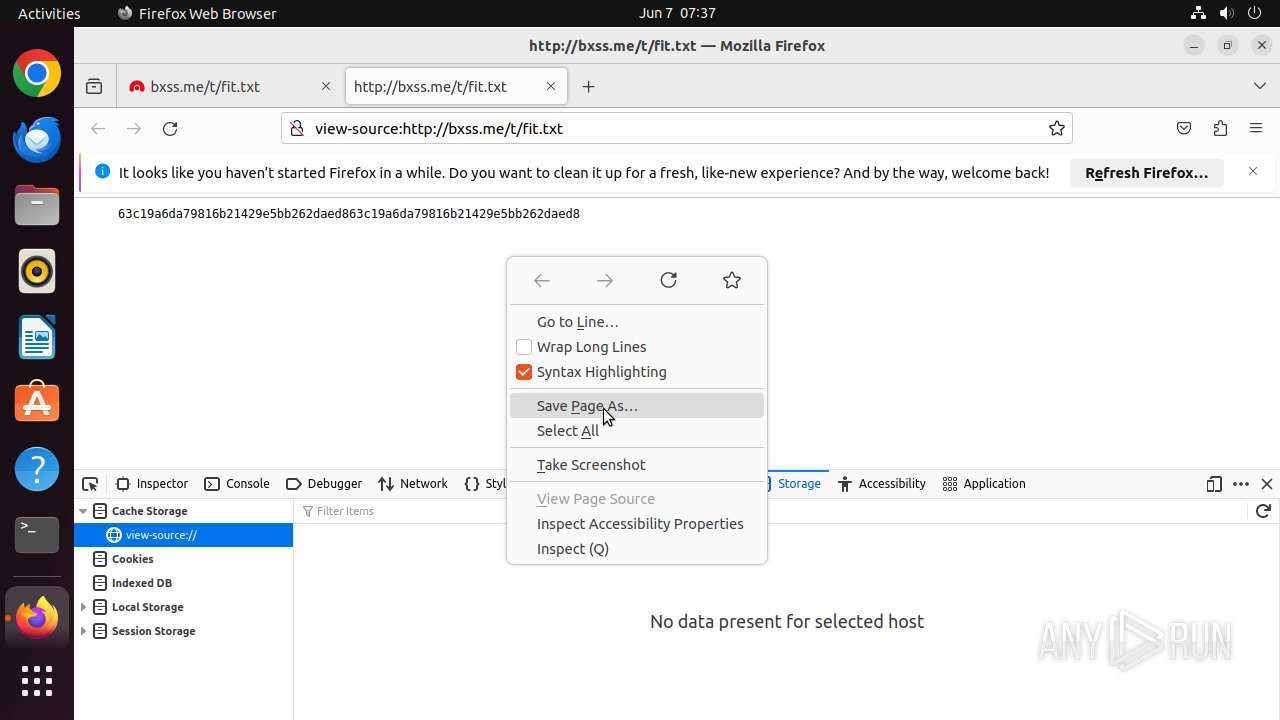Image resolution: width=1280 pixels, height=720 pixels.
Task: Open LibreOffice Writer from the dock
Action: click(x=37, y=337)
